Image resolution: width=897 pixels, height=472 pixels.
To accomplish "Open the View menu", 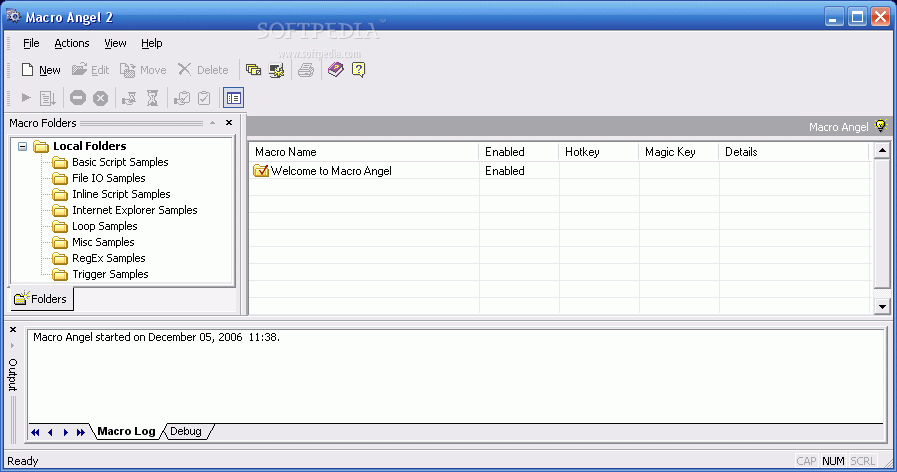I will tap(115, 43).
